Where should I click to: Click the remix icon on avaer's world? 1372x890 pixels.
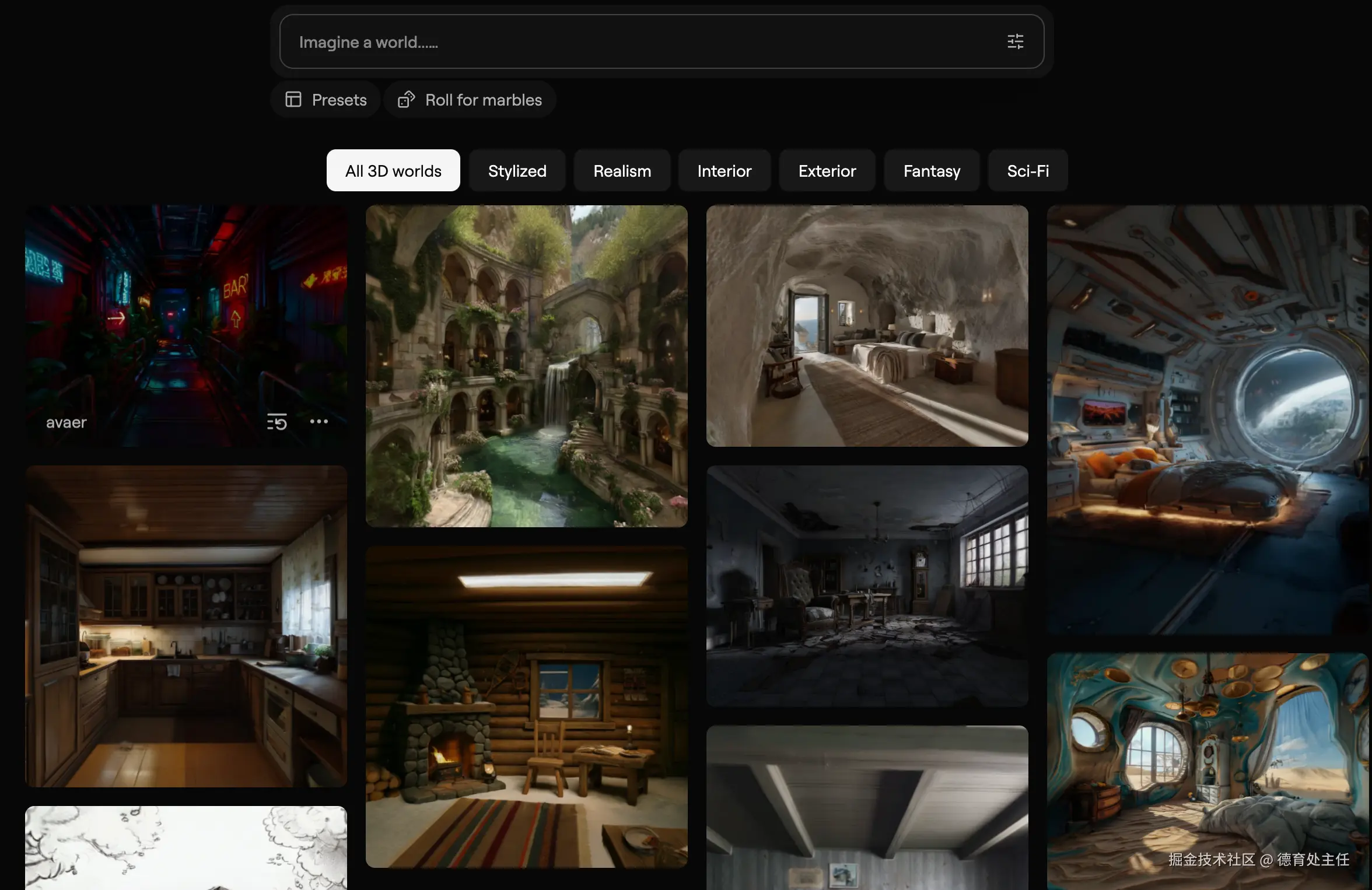pyautogui.click(x=276, y=422)
